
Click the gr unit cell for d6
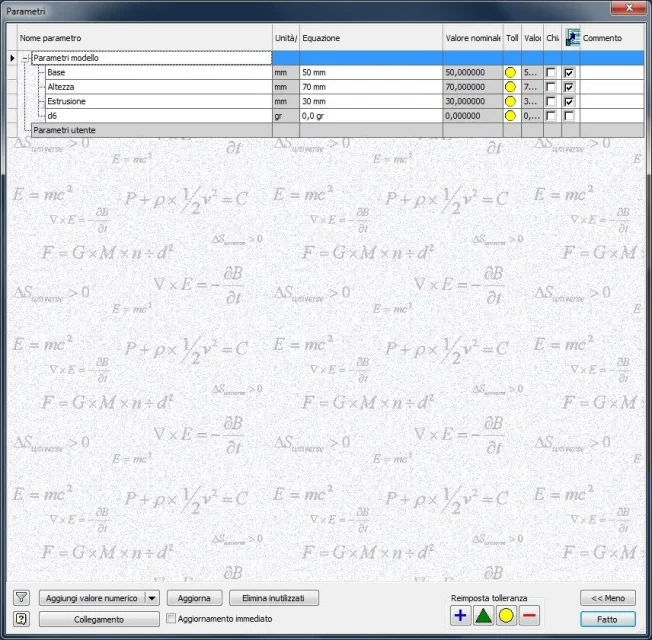pos(286,116)
